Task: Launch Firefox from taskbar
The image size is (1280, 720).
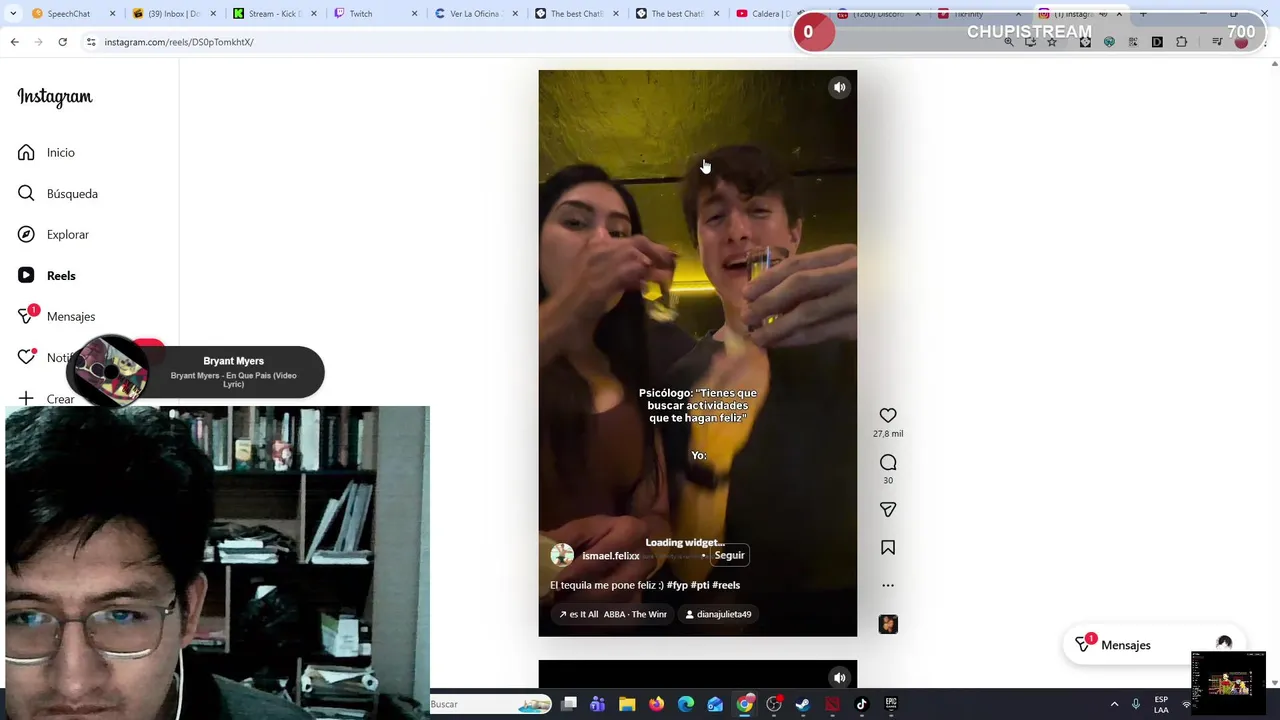Action: 656,704
